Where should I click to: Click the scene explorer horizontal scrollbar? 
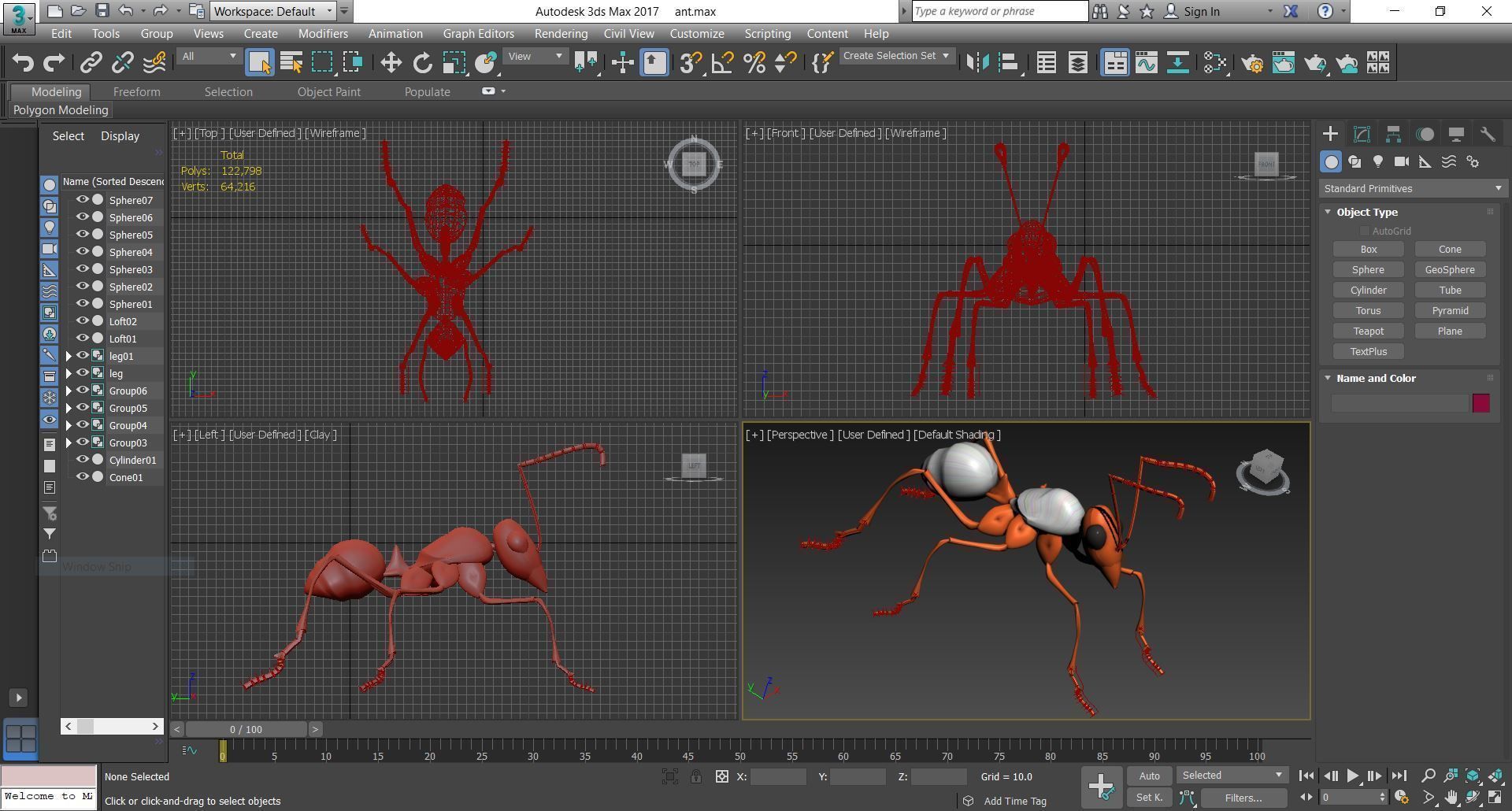[112, 726]
